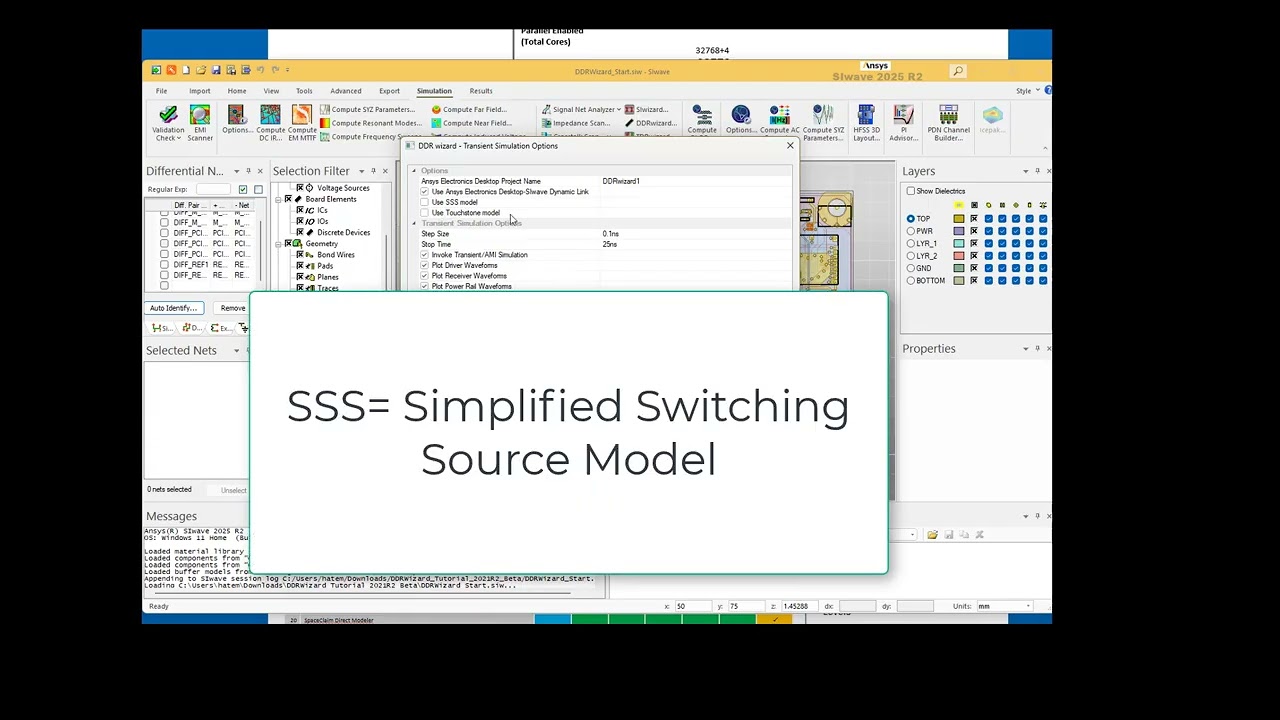Image resolution: width=1280 pixels, height=720 pixels.
Task: Launch the EMI Scanner
Action: 200,122
